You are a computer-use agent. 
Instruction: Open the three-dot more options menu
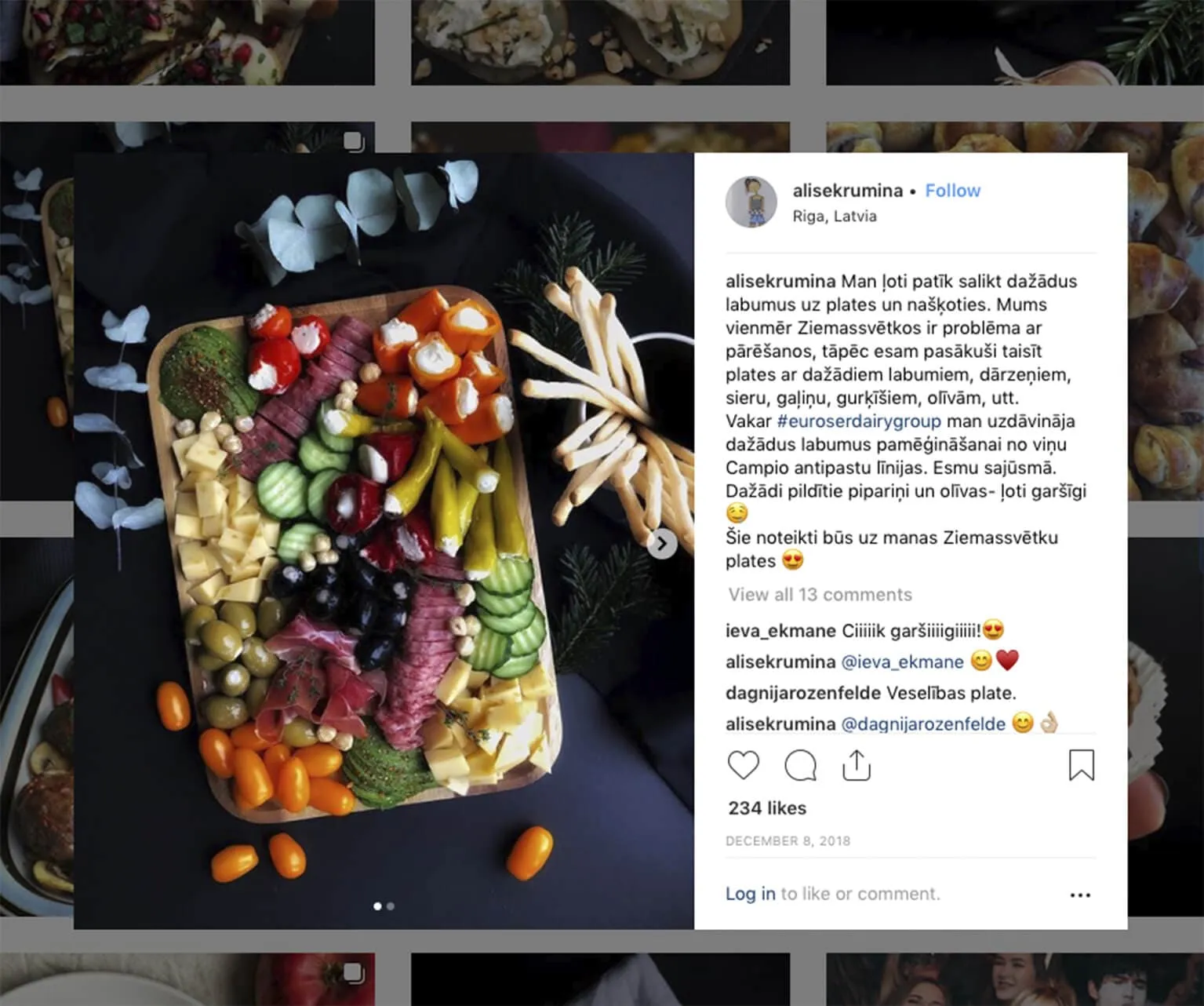(1080, 895)
